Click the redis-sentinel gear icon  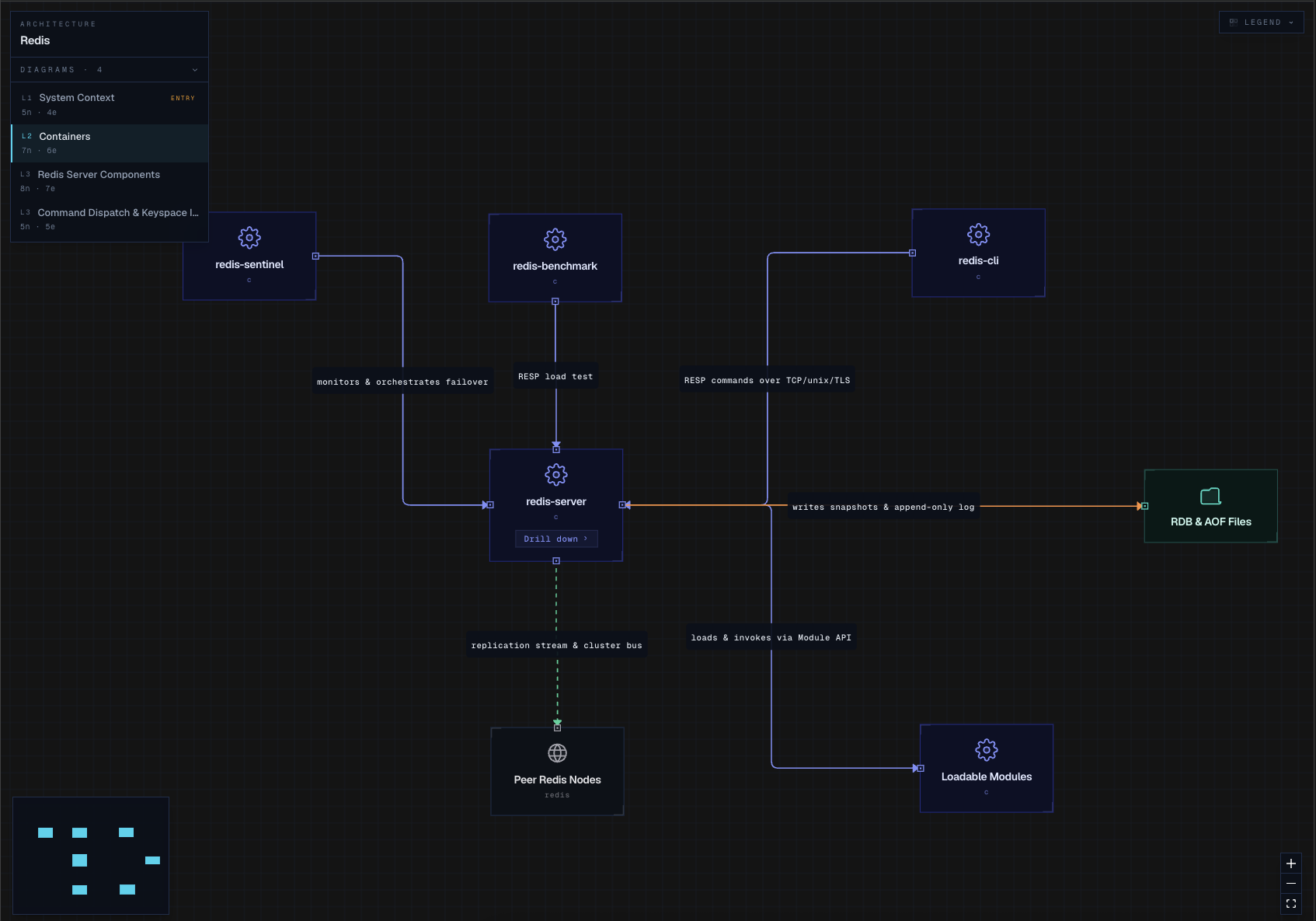(249, 238)
